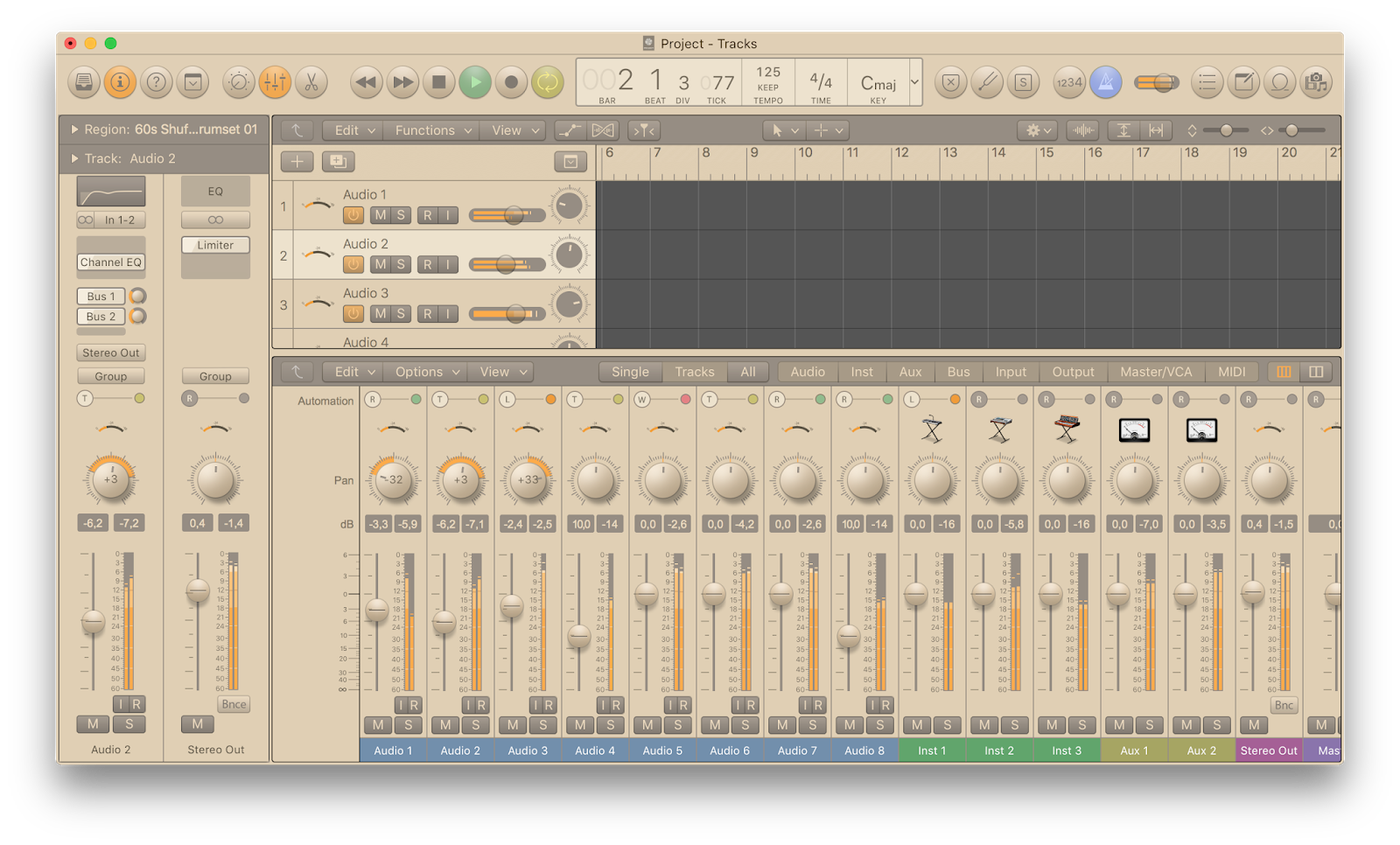This screenshot has height=845, width=1400.
Task: Toggle the Solo S button in control bar
Action: point(1023,82)
